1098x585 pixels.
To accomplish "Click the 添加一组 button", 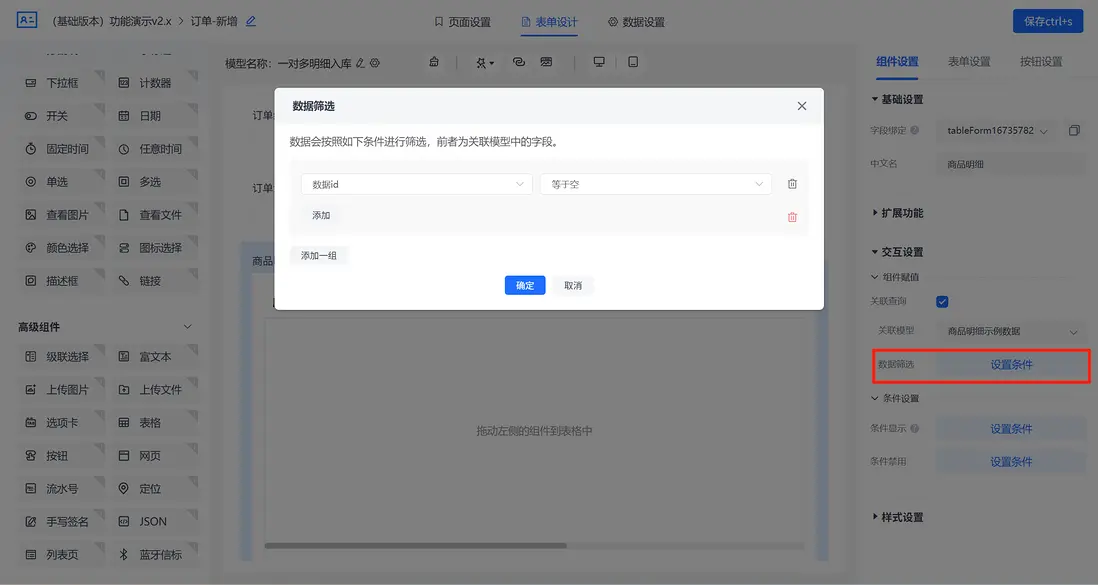I will [320, 255].
